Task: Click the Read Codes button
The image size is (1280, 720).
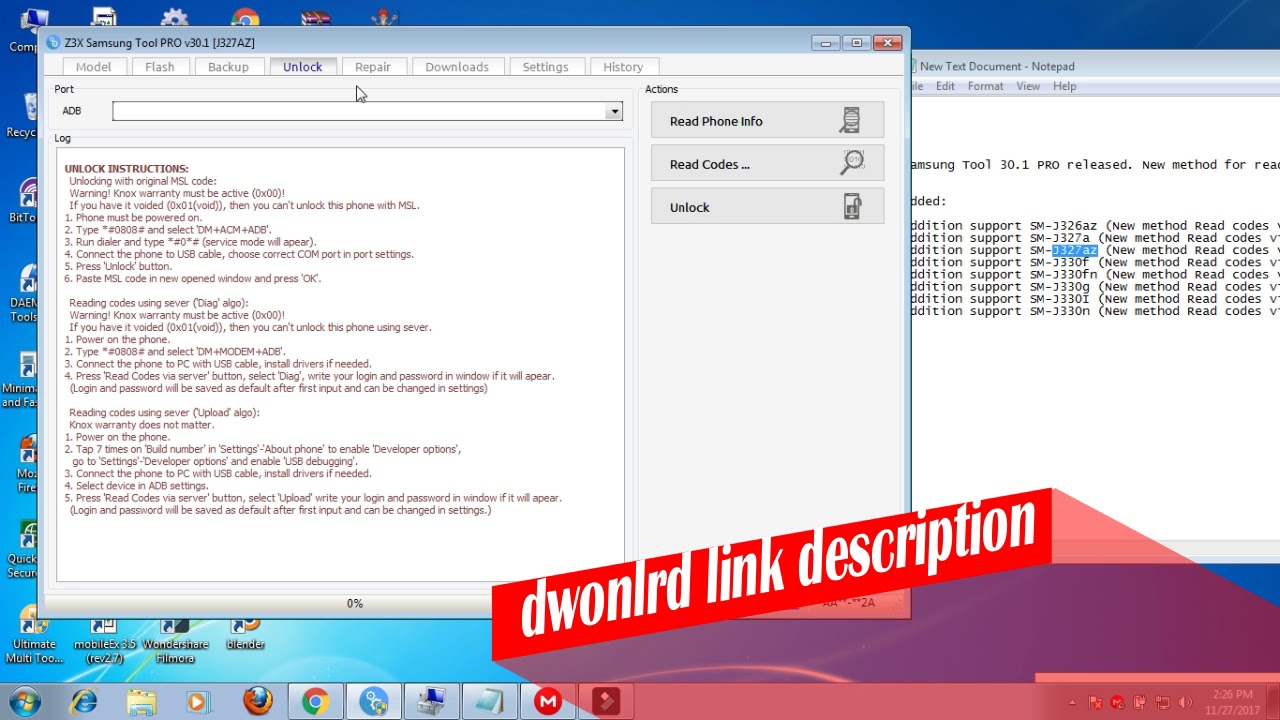Action: pos(767,164)
